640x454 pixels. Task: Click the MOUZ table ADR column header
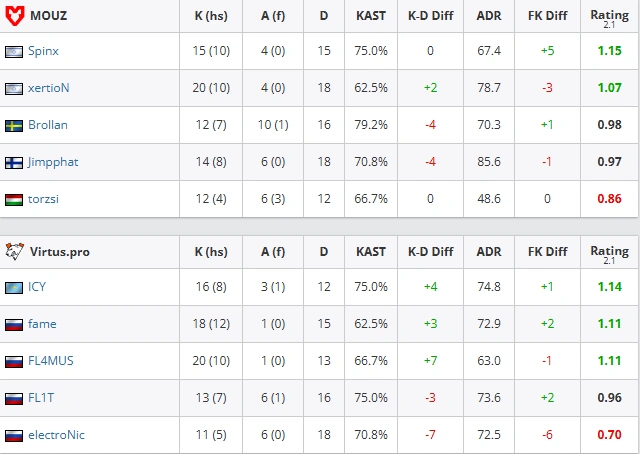pyautogui.click(x=489, y=16)
